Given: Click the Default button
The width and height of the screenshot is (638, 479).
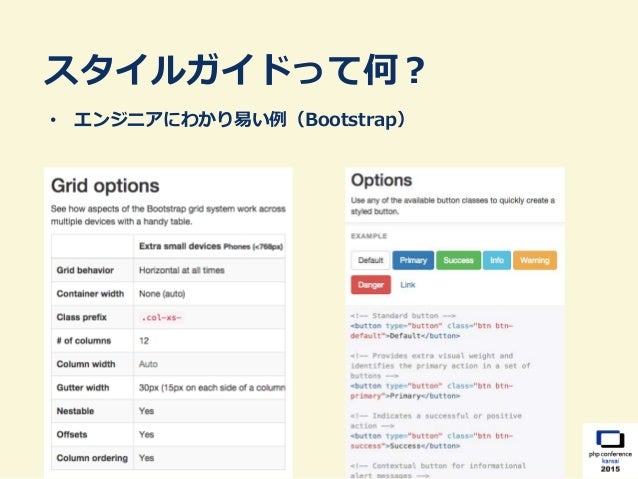Looking at the screenshot, I should click(371, 260).
